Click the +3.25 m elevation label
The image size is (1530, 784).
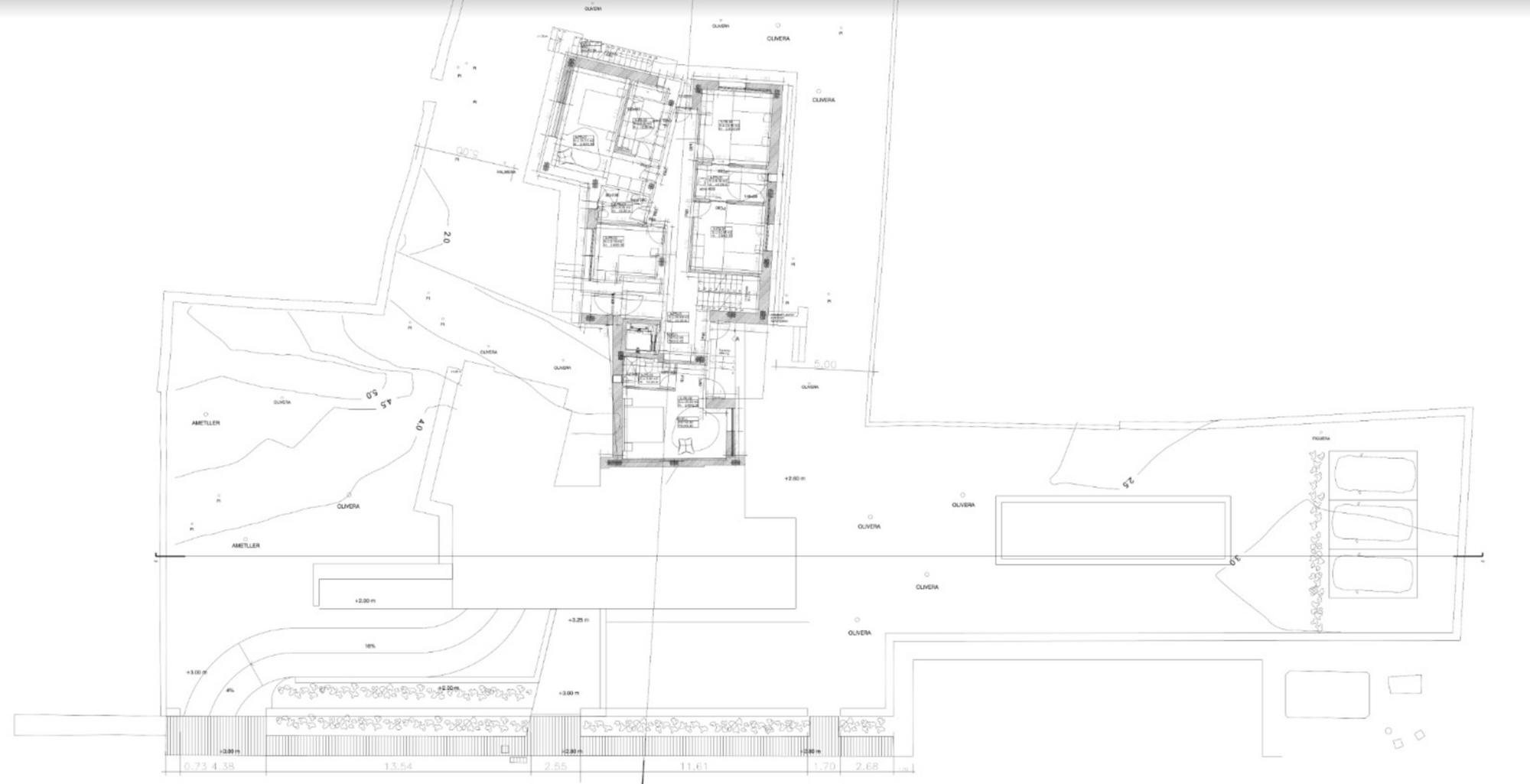click(579, 620)
